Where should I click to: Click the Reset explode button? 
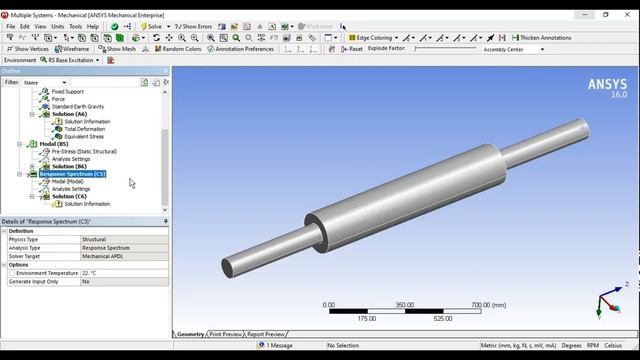tap(352, 49)
